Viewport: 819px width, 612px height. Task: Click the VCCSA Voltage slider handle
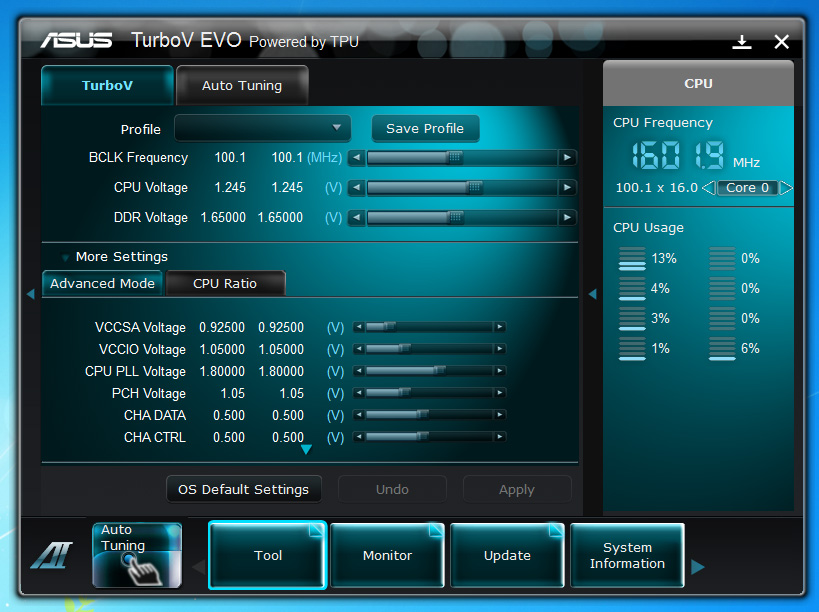click(390, 327)
